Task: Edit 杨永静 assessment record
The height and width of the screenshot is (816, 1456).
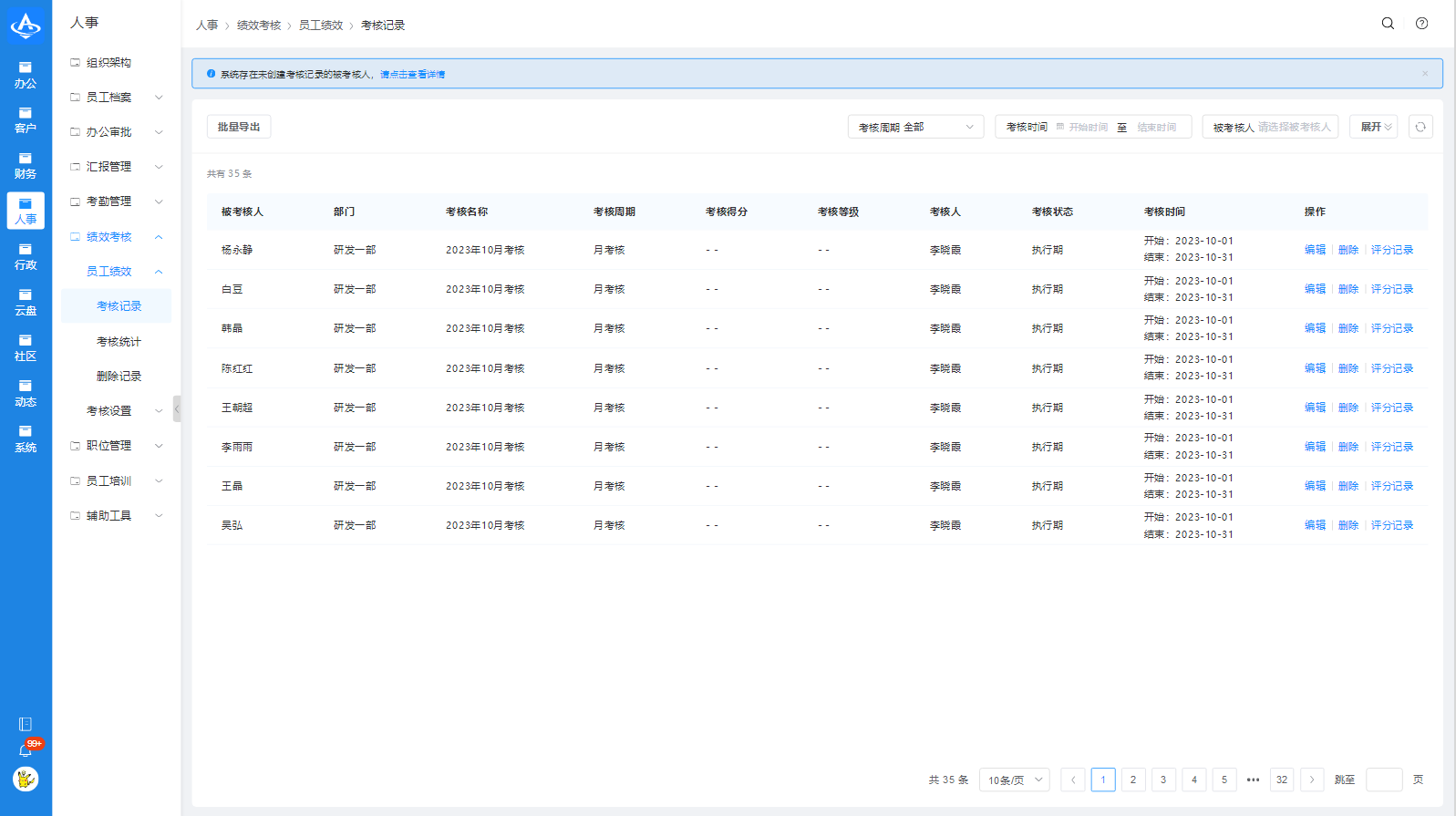Action: coord(1315,250)
